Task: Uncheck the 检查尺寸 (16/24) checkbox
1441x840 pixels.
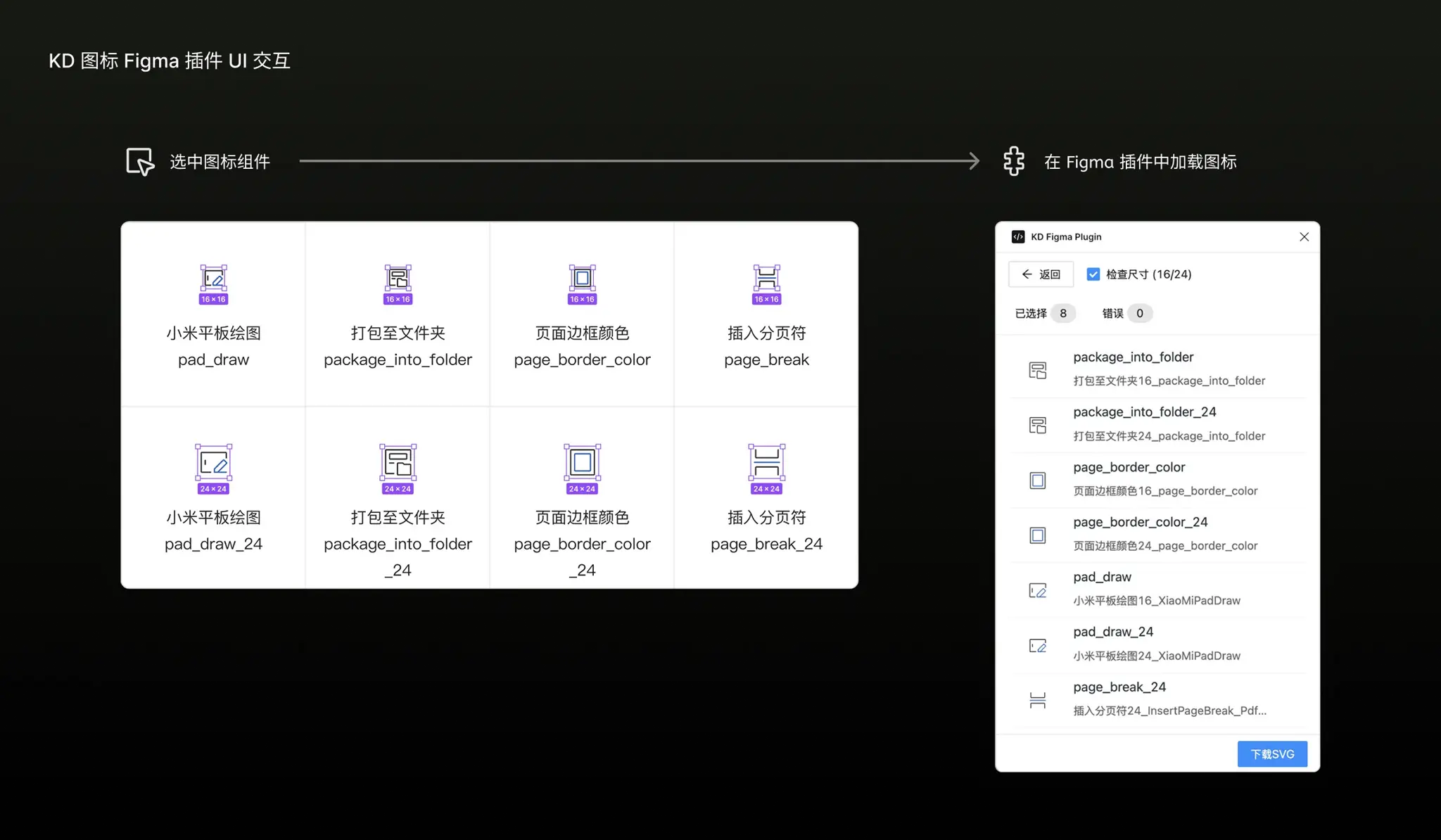Action: (1093, 274)
